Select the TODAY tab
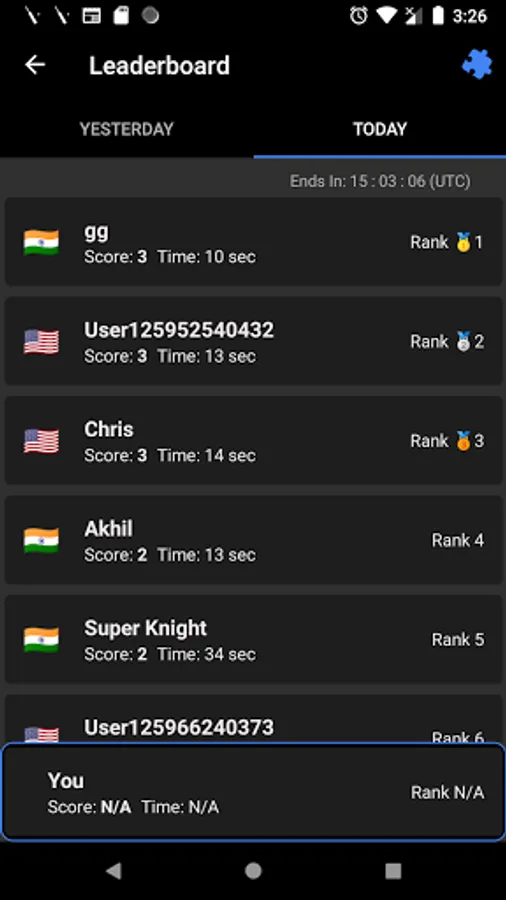This screenshot has height=900, width=506. tap(380, 129)
